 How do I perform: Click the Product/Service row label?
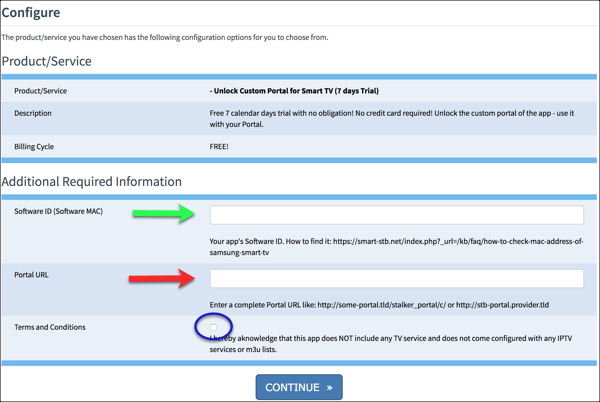coord(40,91)
